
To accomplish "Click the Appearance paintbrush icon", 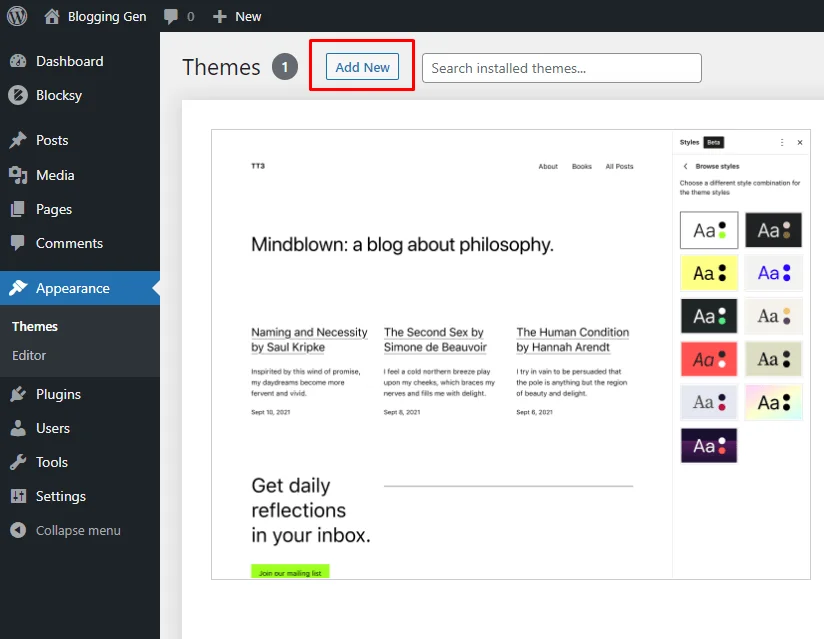I will point(18,288).
